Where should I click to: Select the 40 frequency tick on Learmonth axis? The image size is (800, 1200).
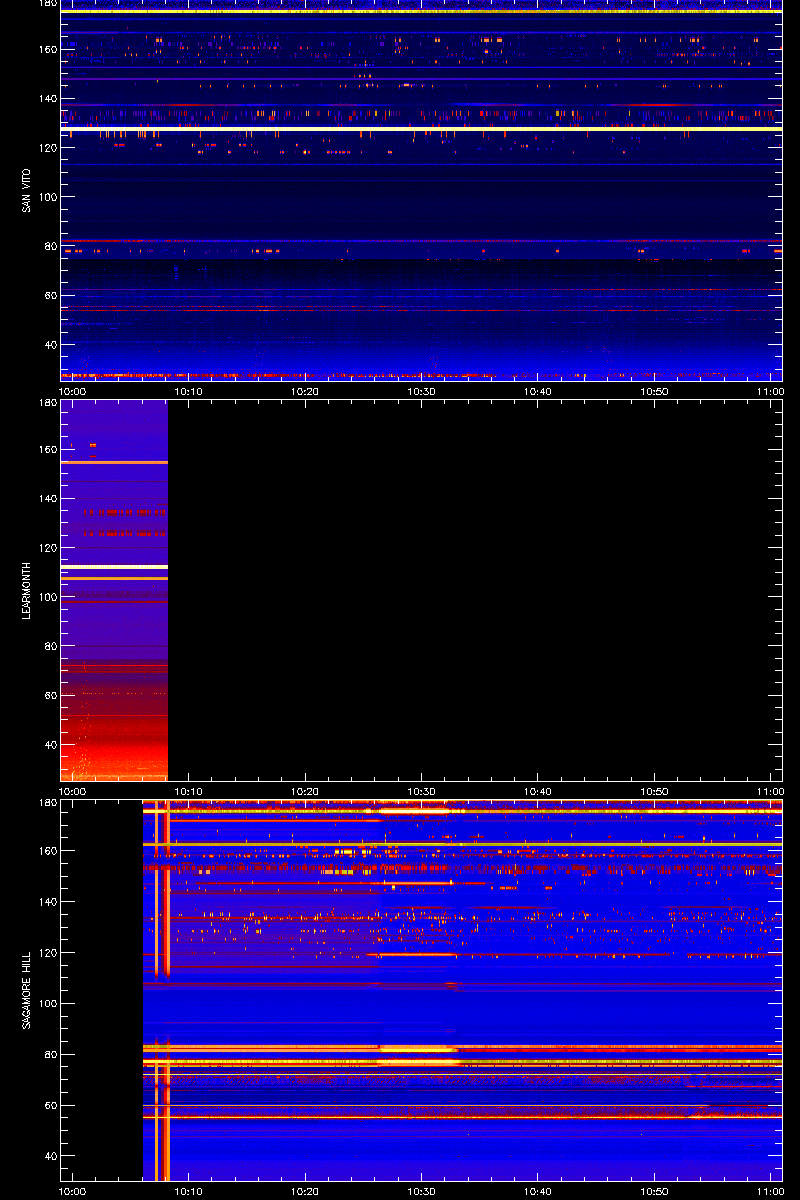click(49, 744)
